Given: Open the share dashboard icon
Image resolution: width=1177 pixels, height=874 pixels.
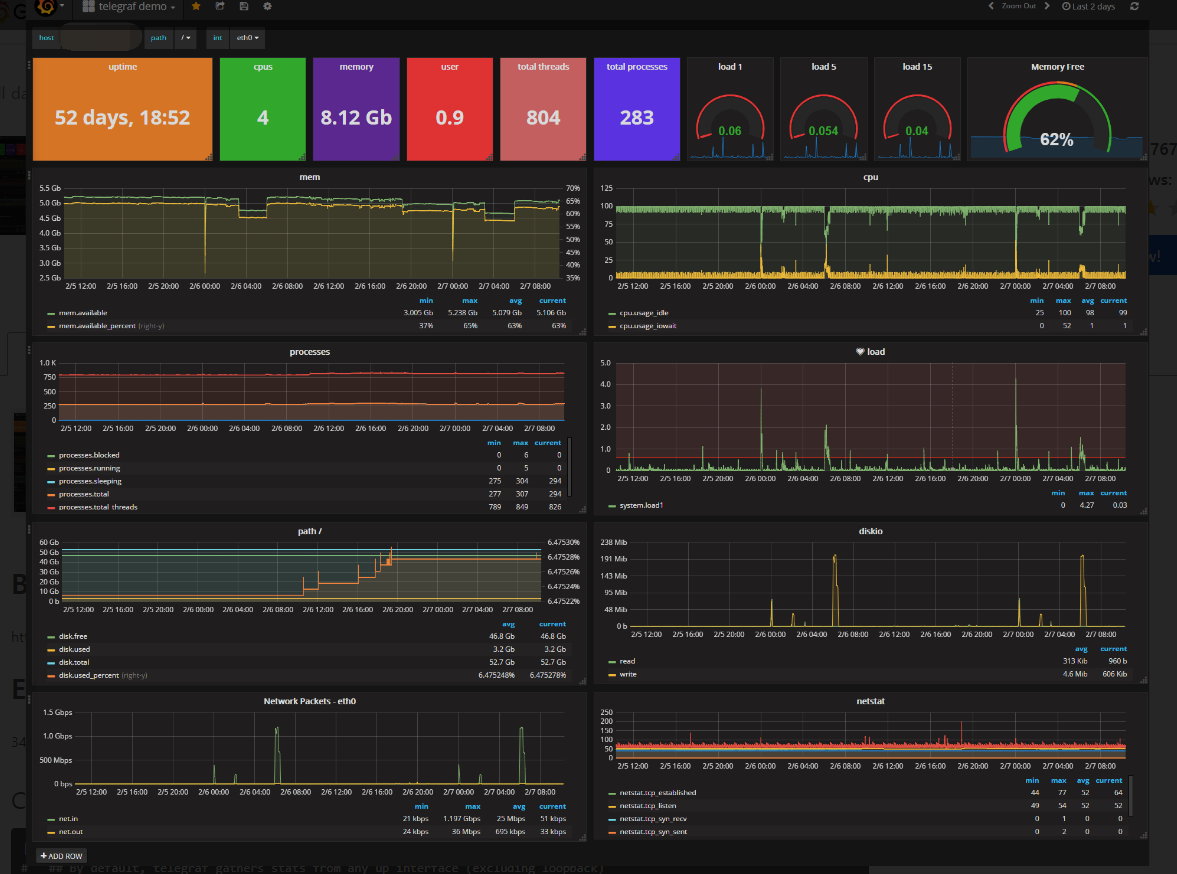Looking at the screenshot, I should click(220, 6).
